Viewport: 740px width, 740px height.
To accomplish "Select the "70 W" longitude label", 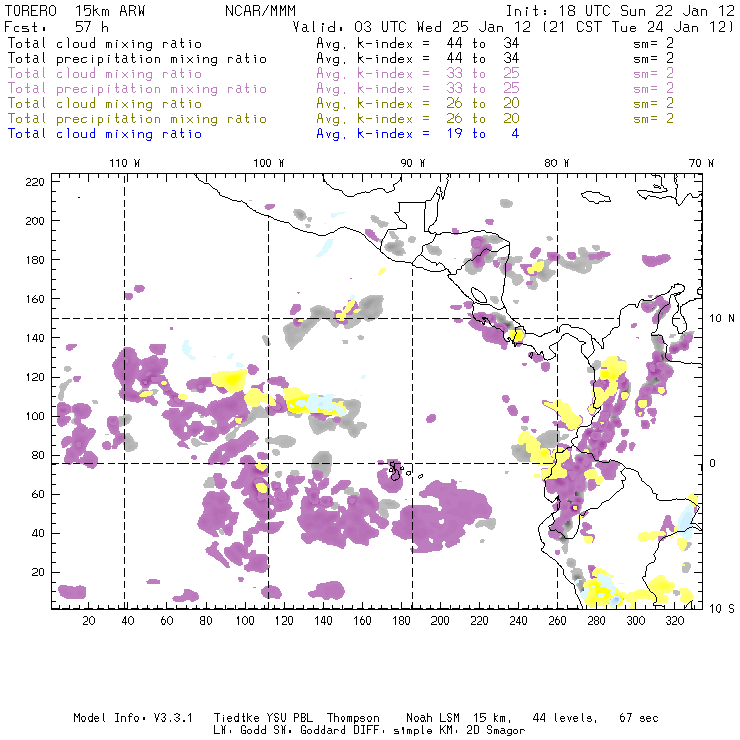I will (x=701, y=163).
